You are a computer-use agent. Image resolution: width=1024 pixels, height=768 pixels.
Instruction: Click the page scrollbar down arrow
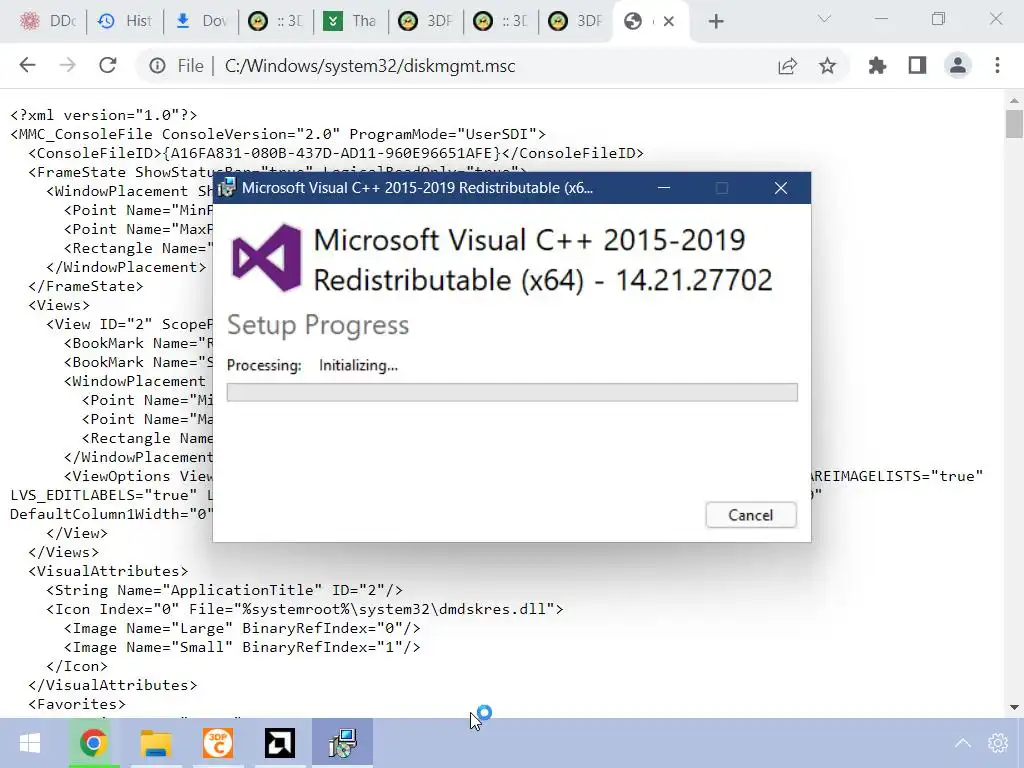click(1014, 707)
